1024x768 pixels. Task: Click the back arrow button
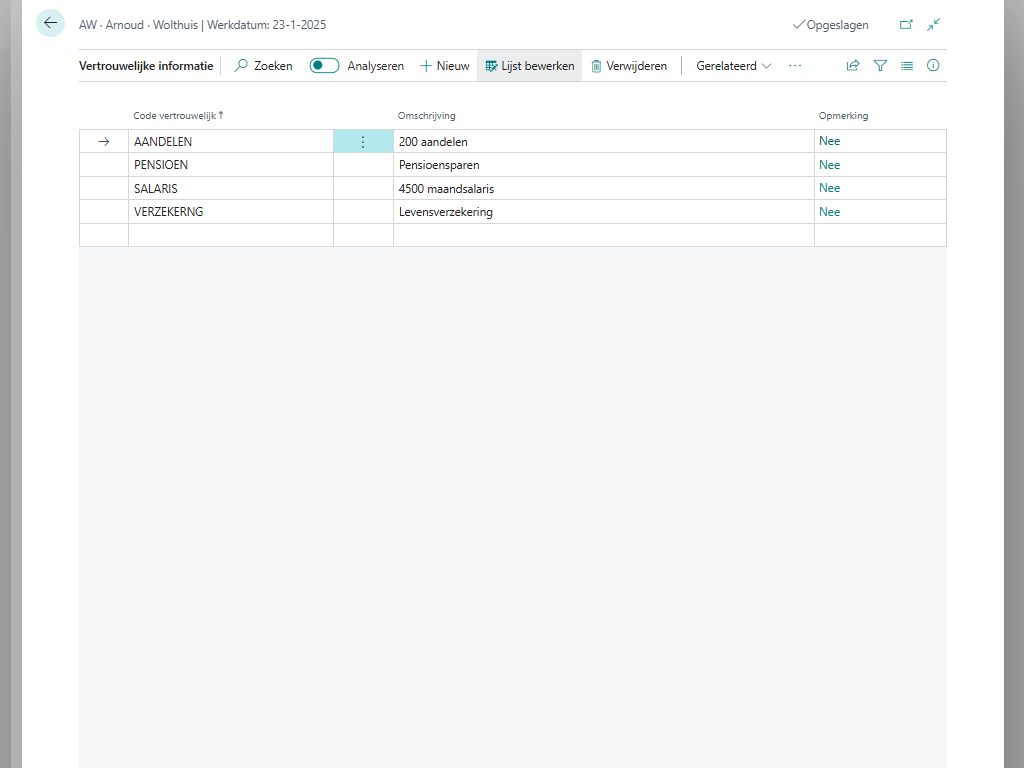pos(50,23)
